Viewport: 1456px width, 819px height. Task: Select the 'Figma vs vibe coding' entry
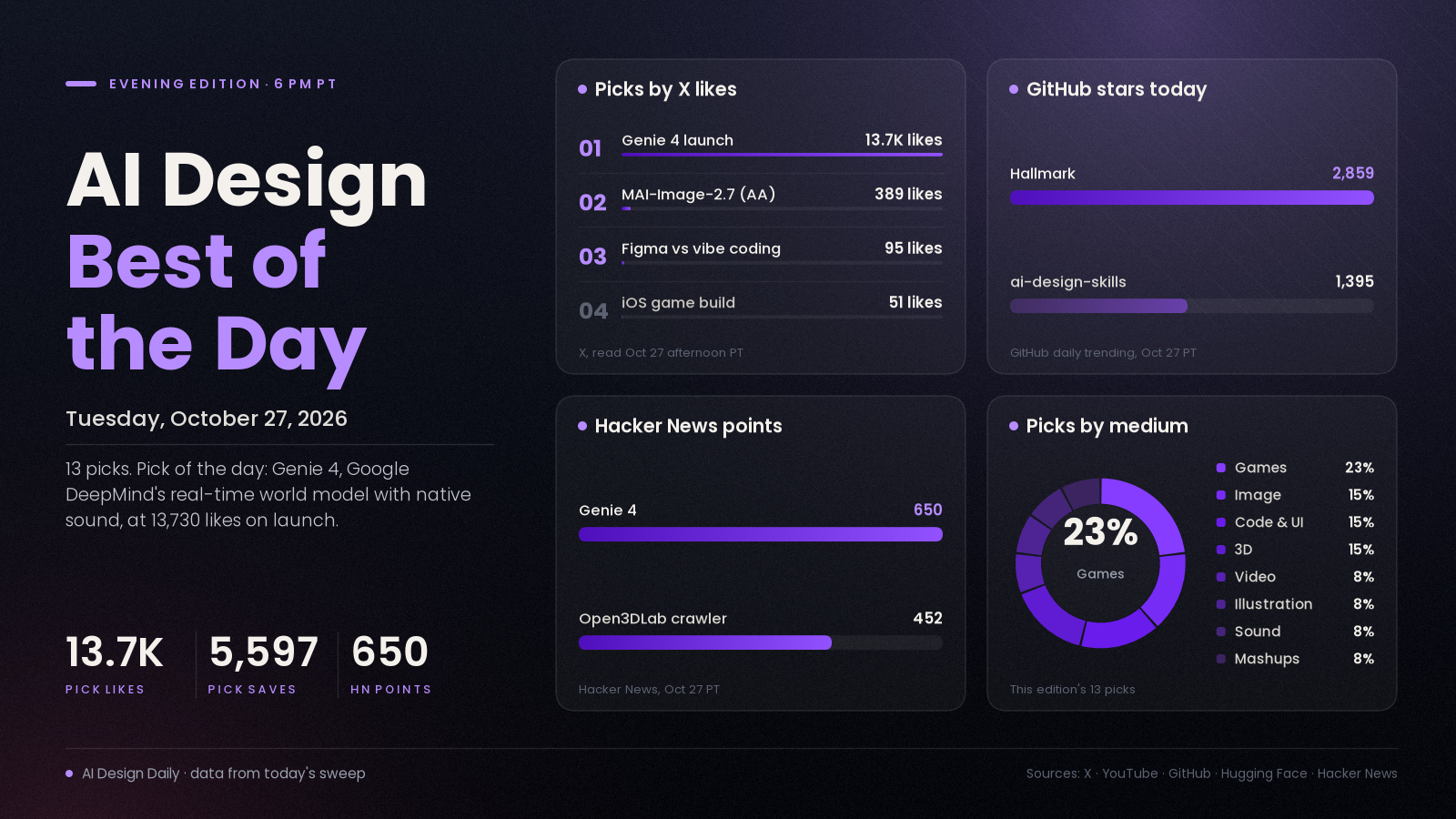click(x=760, y=255)
